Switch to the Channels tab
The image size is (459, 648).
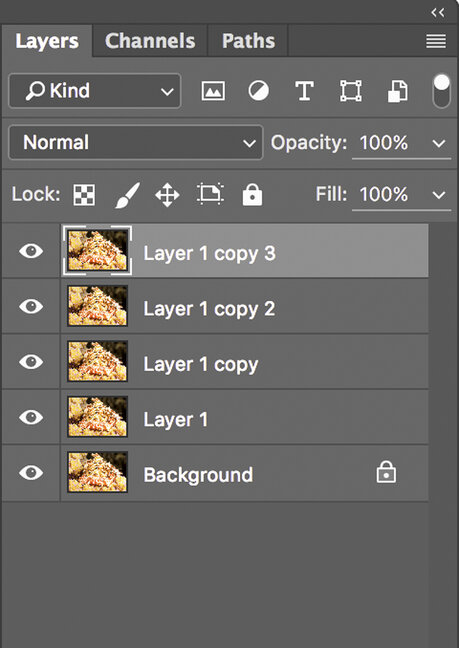click(x=150, y=41)
